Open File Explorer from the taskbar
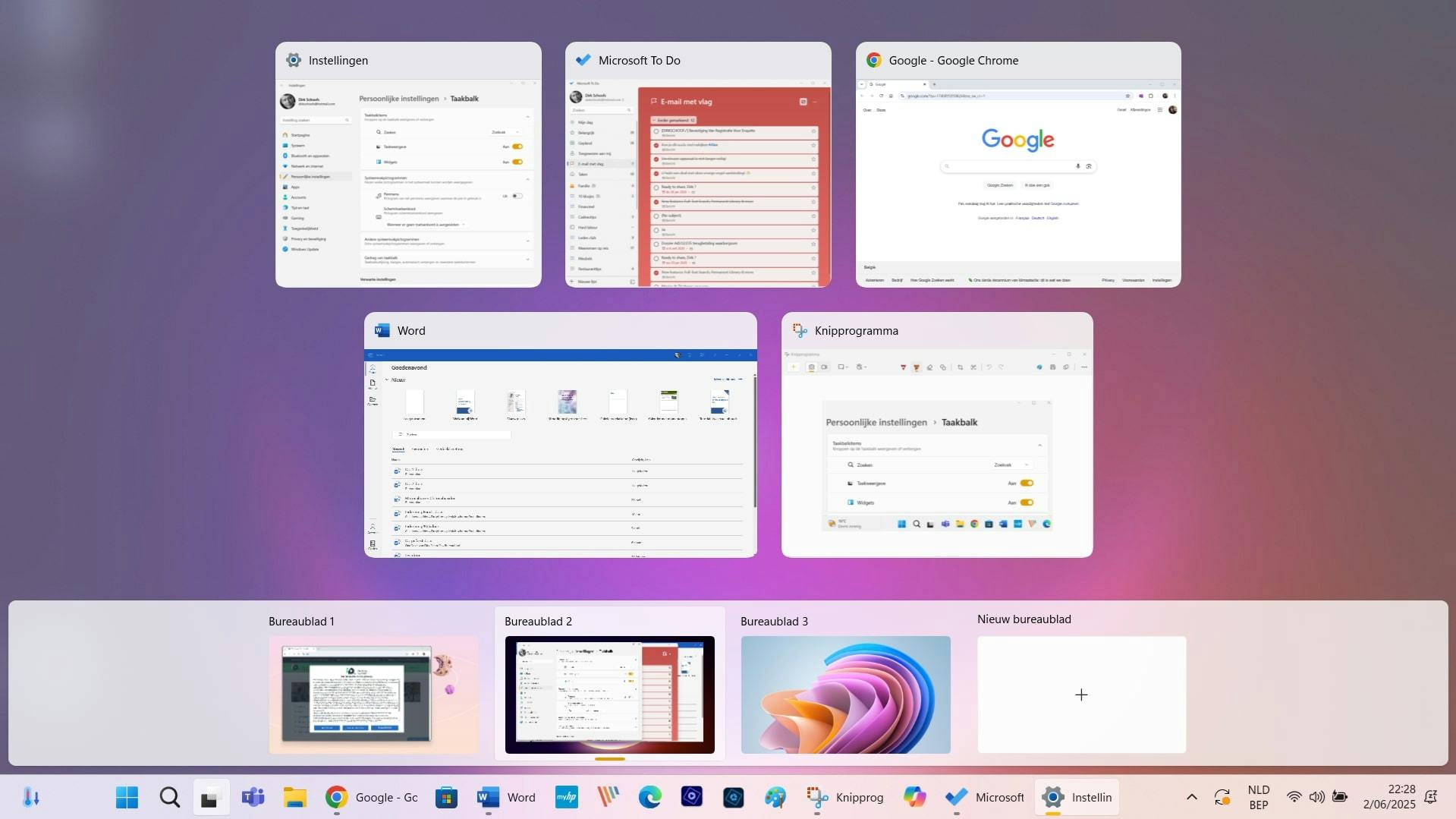This screenshot has height=819, width=1456. [x=294, y=798]
